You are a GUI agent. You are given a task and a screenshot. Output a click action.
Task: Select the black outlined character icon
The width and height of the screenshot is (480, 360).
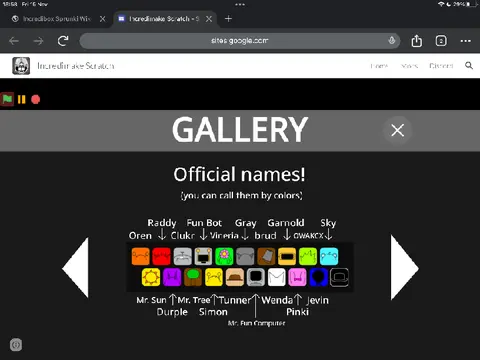tap(339, 277)
